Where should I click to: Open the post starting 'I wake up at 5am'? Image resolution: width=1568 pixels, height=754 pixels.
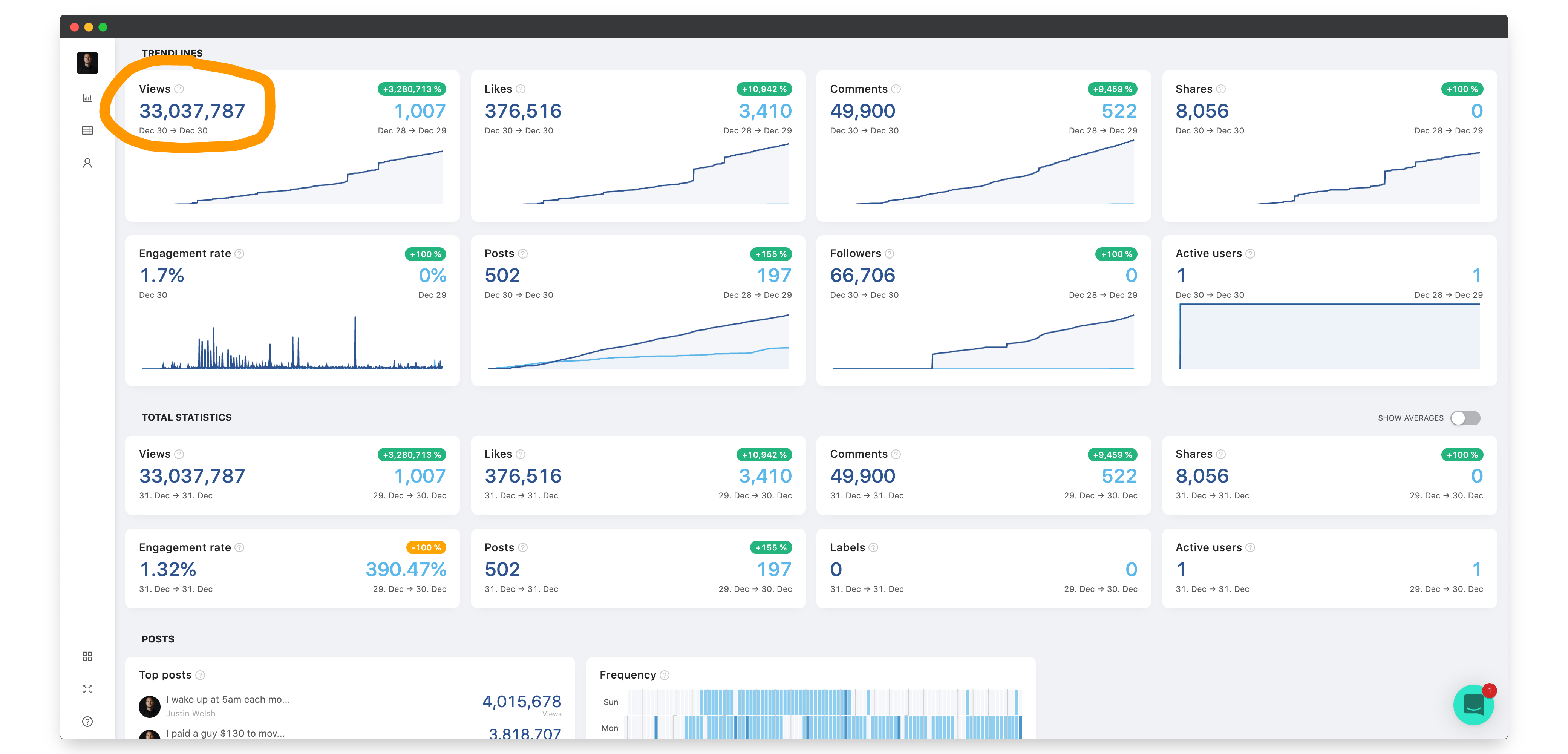[x=228, y=699]
